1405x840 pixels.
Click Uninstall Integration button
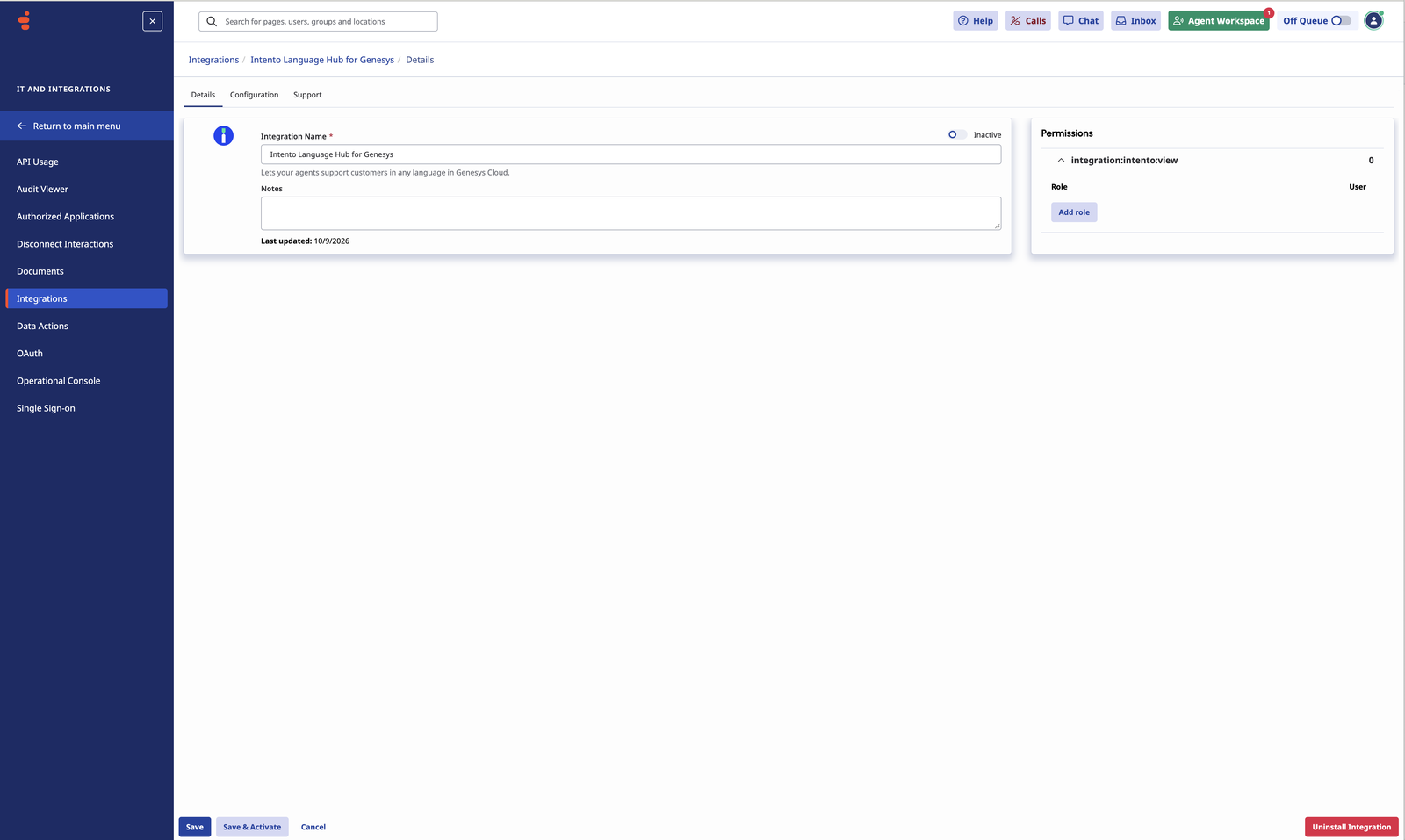1351,827
